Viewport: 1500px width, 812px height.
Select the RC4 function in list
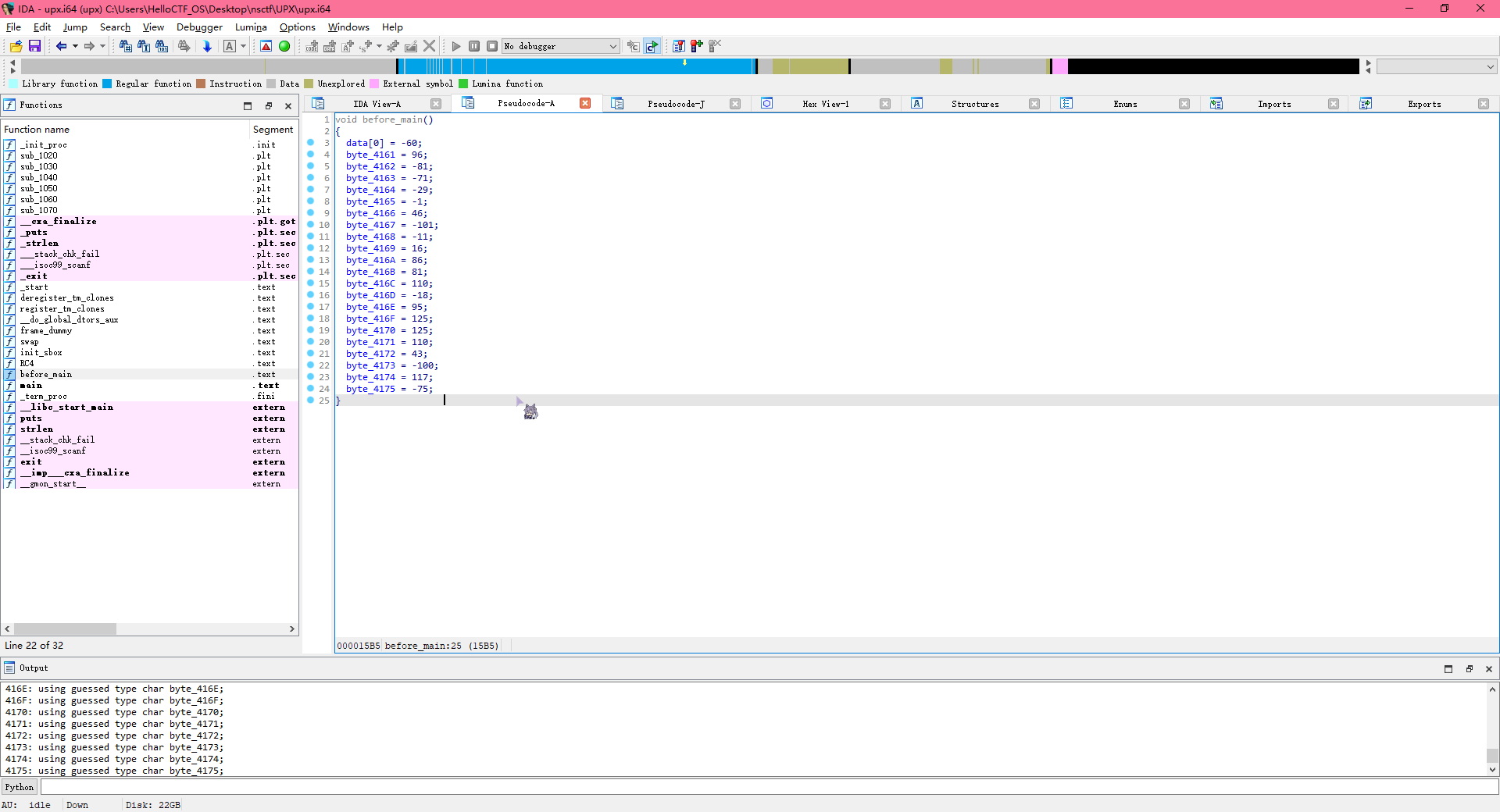coord(27,364)
